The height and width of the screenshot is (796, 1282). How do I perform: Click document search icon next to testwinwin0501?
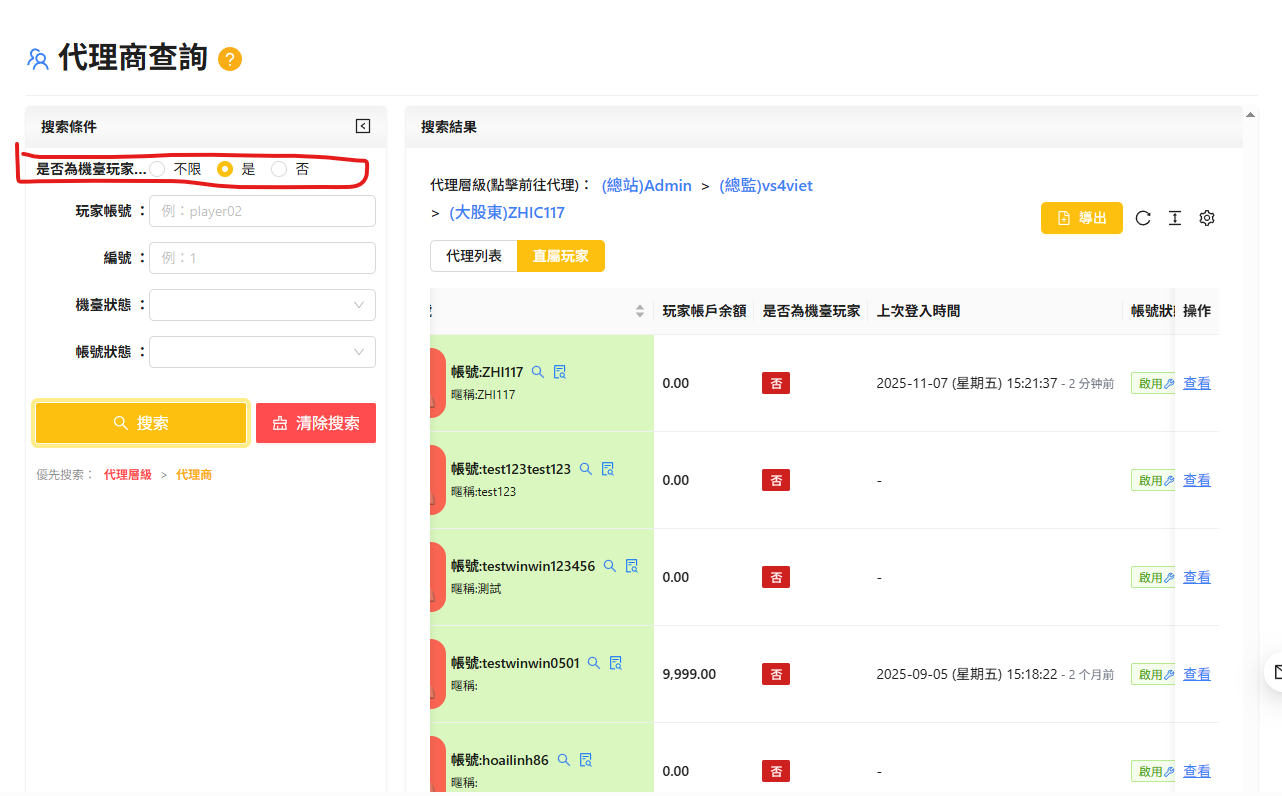point(616,663)
